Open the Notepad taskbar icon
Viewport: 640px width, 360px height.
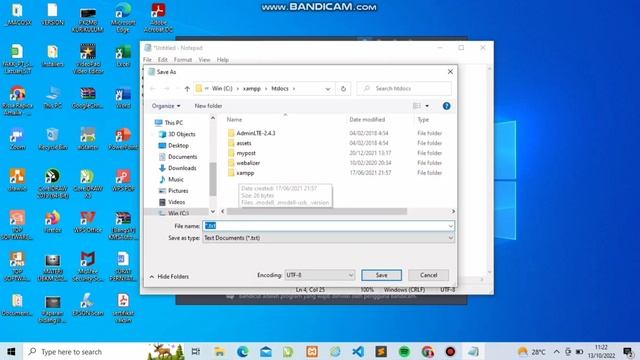click(x=473, y=351)
